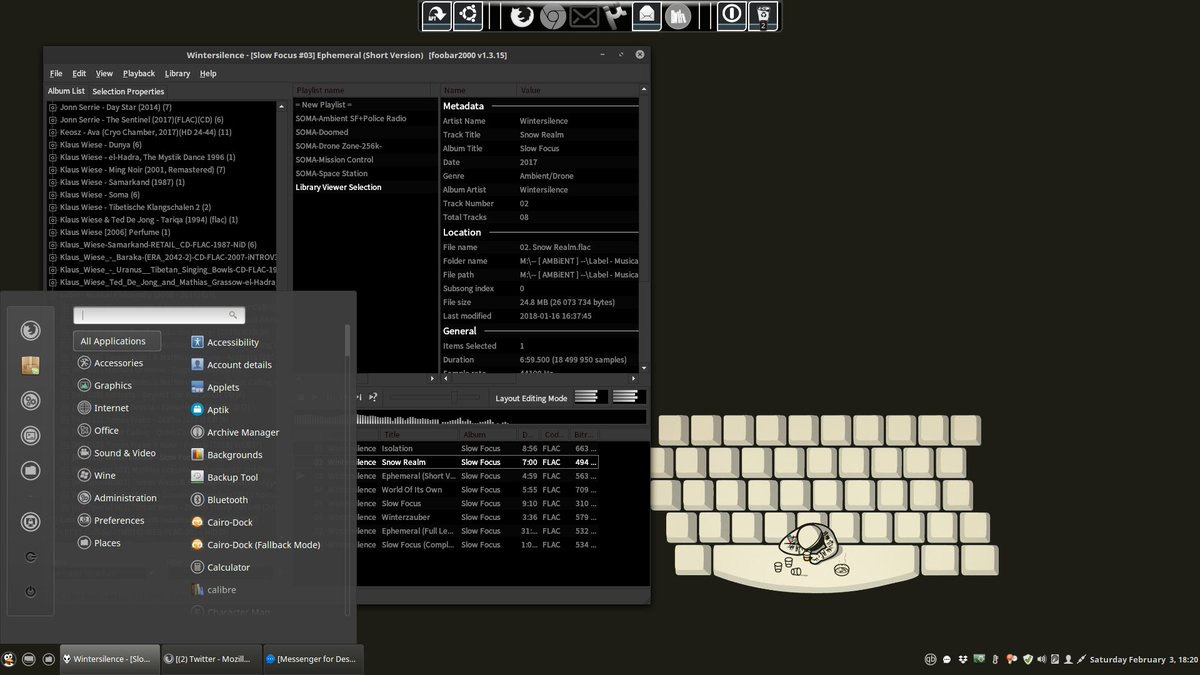
Task: Click the shield update tray icon
Action: [1027, 659]
